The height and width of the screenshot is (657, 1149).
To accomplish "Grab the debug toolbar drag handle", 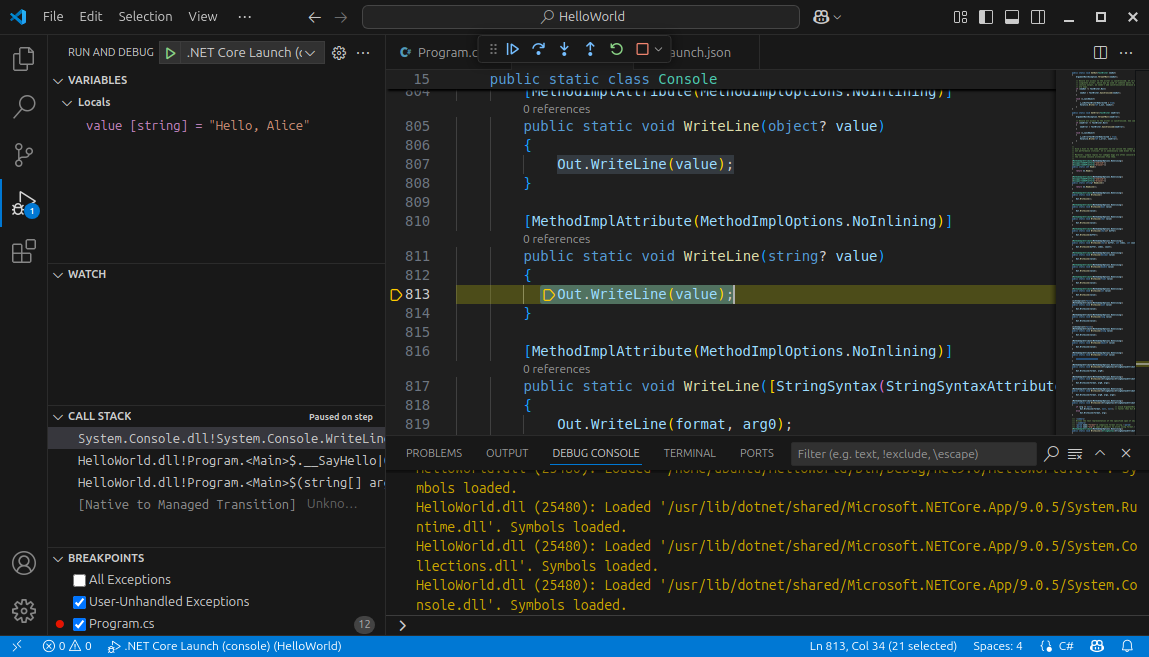I will click(x=492, y=49).
